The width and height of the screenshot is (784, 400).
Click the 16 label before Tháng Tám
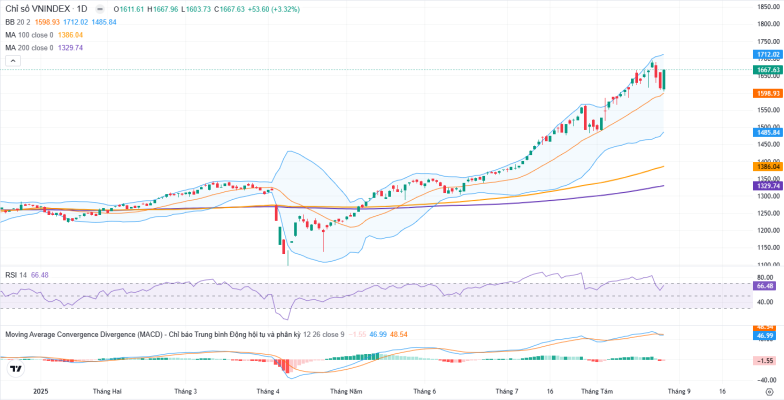click(x=550, y=391)
